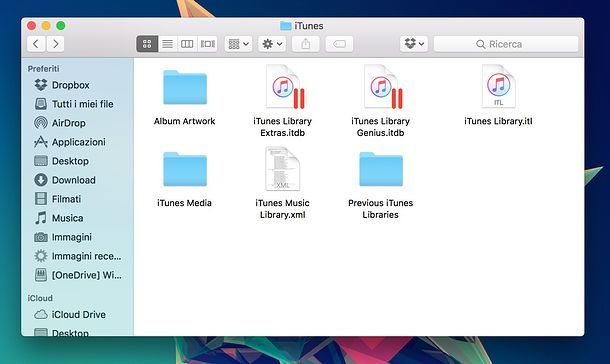Select iTunes Music Library.xml file icon
Image resolution: width=610 pixels, height=364 pixels.
(282, 168)
